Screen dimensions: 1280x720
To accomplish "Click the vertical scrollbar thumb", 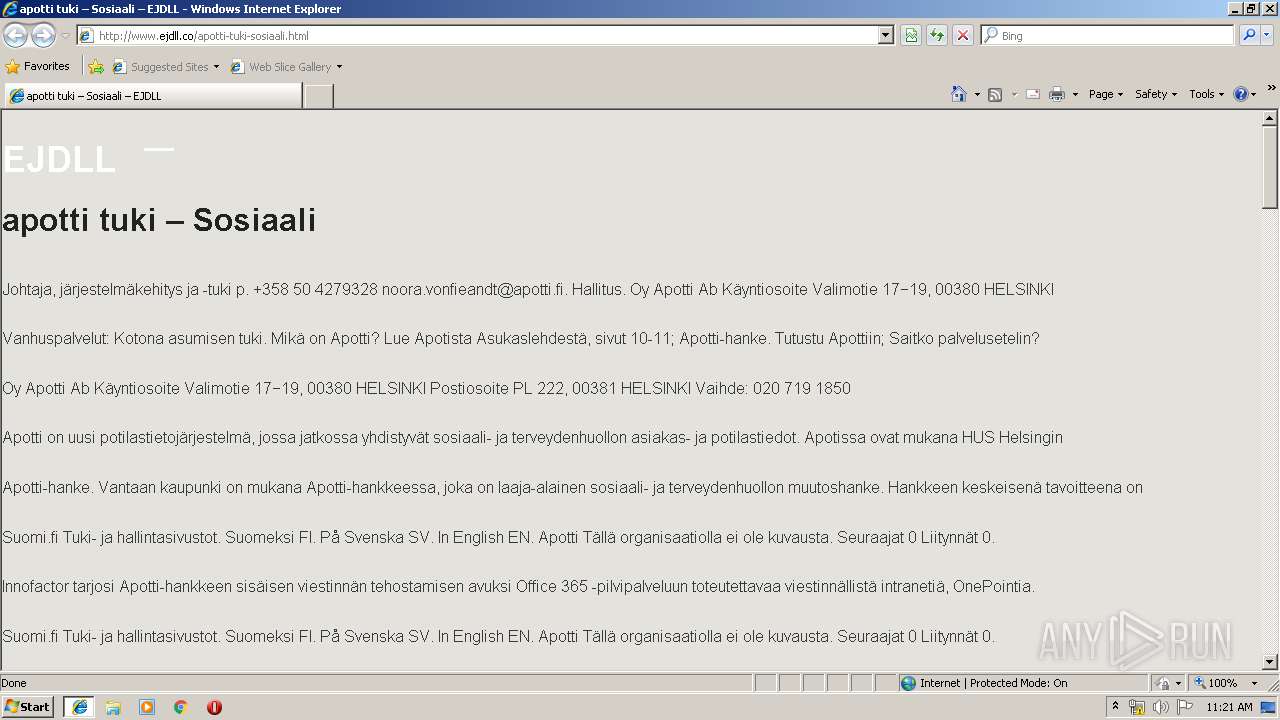I will (1270, 167).
